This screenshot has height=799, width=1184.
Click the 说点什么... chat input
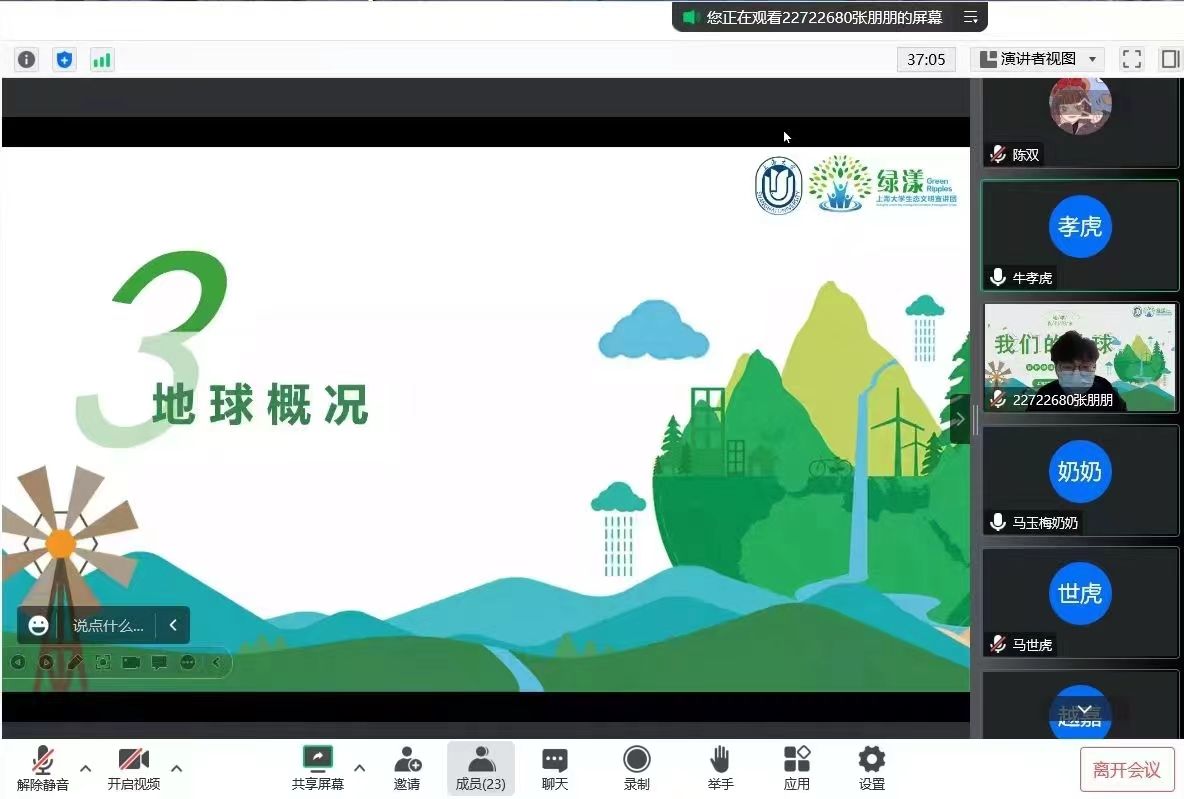click(108, 626)
